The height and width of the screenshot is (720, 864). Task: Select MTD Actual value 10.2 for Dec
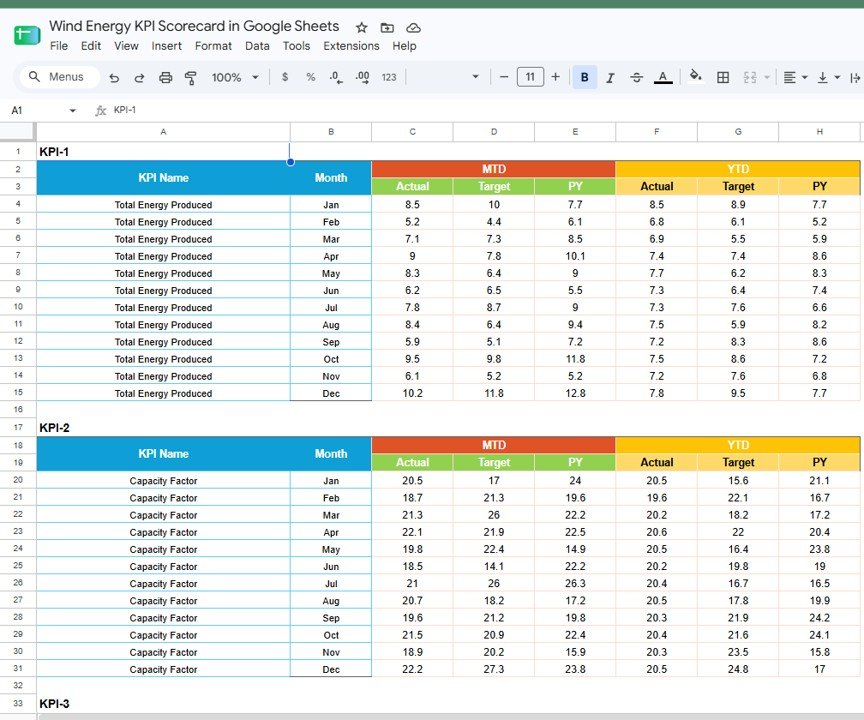click(412, 393)
